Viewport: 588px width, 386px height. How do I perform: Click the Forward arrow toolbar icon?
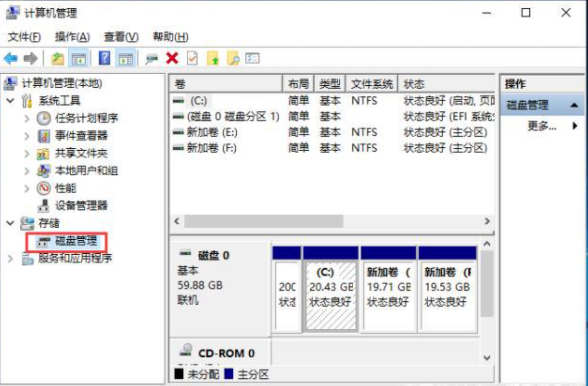pyautogui.click(x=30, y=59)
